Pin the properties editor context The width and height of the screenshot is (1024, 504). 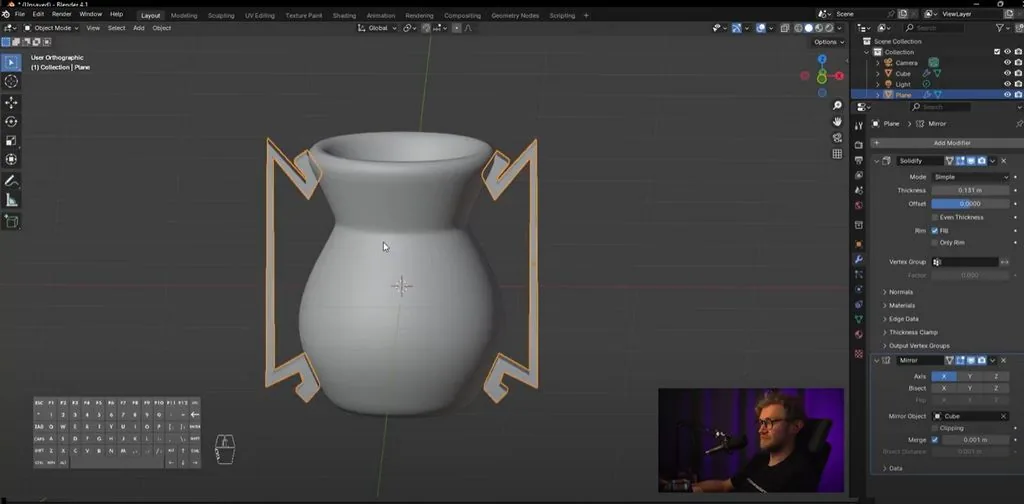coord(1019,123)
